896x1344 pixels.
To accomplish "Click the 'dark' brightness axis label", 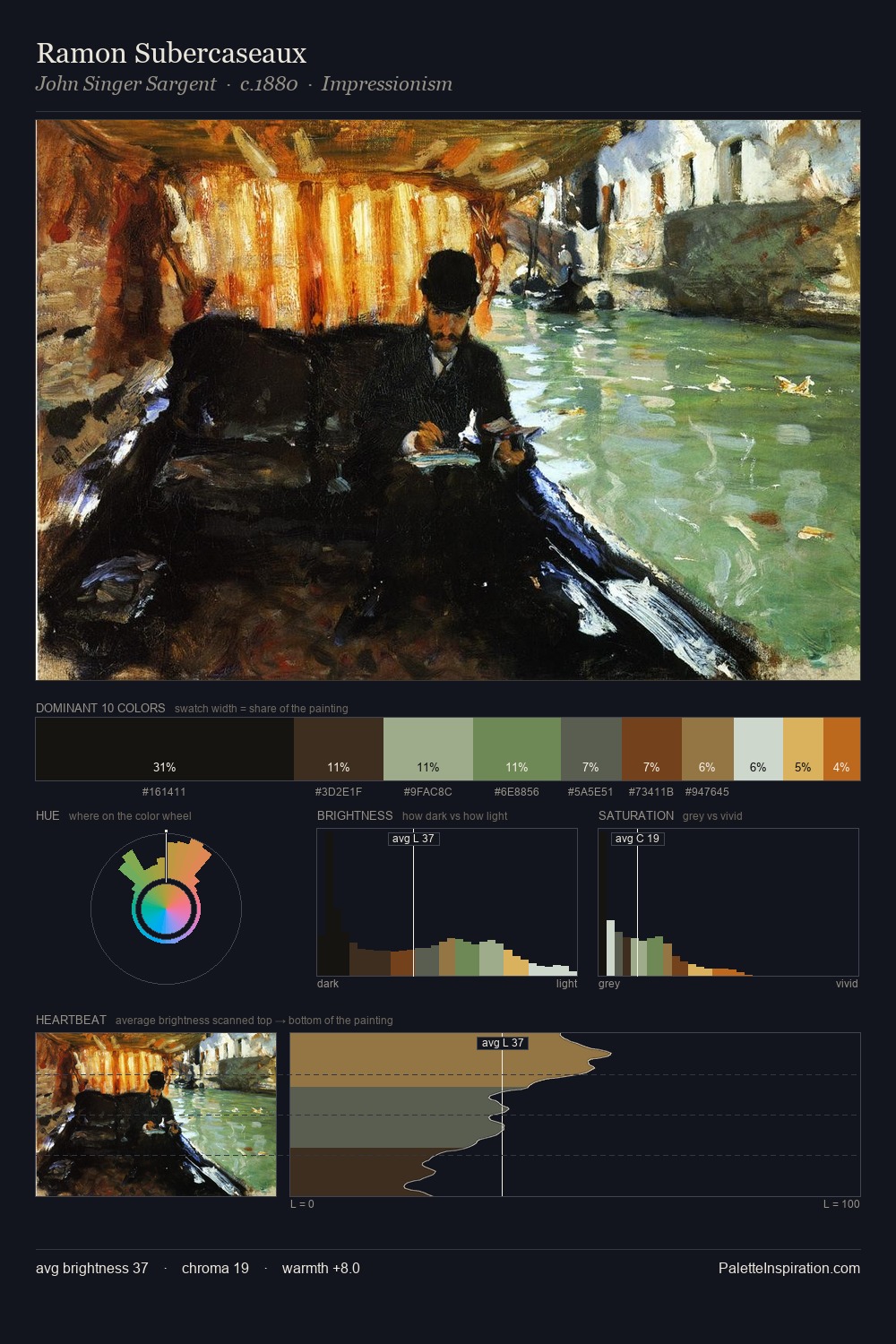I will (328, 984).
